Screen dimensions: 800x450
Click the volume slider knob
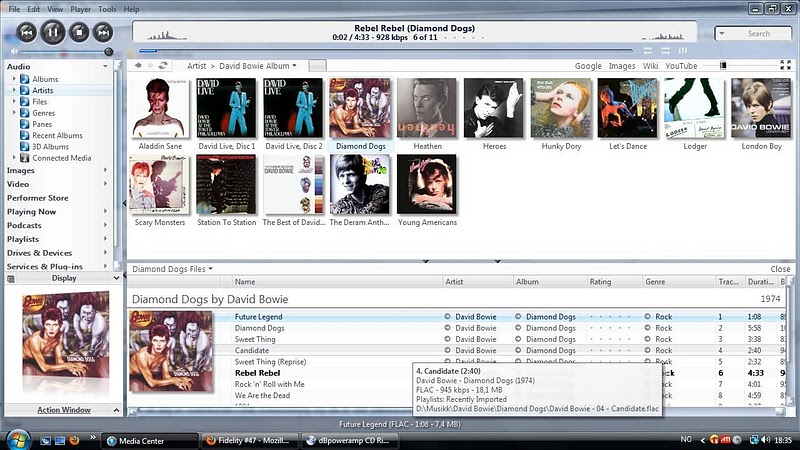tap(108, 52)
